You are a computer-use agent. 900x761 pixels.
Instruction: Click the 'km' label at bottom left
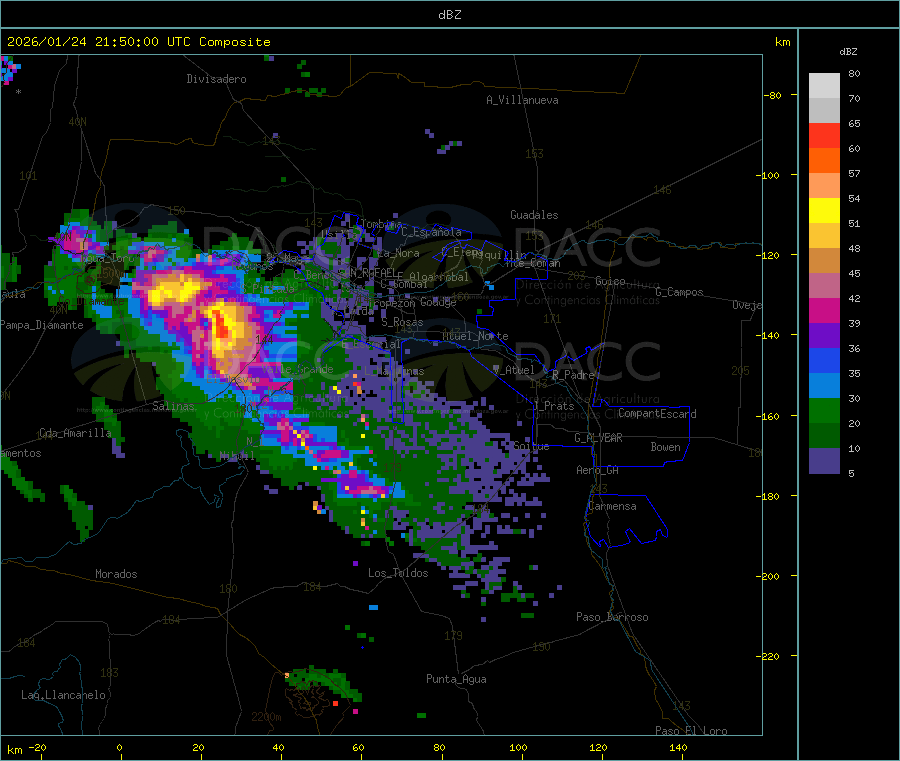click(14, 750)
